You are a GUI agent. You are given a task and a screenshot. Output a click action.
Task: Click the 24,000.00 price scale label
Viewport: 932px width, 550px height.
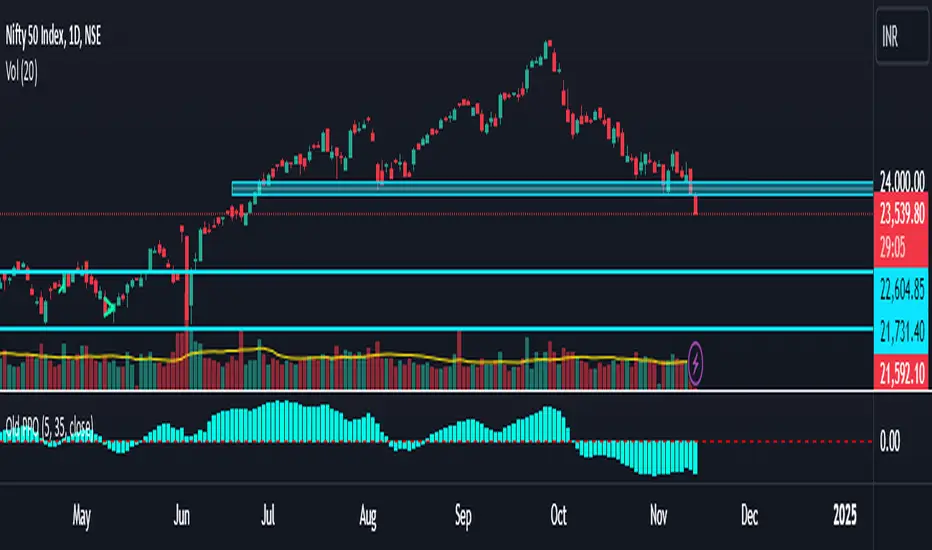click(902, 181)
